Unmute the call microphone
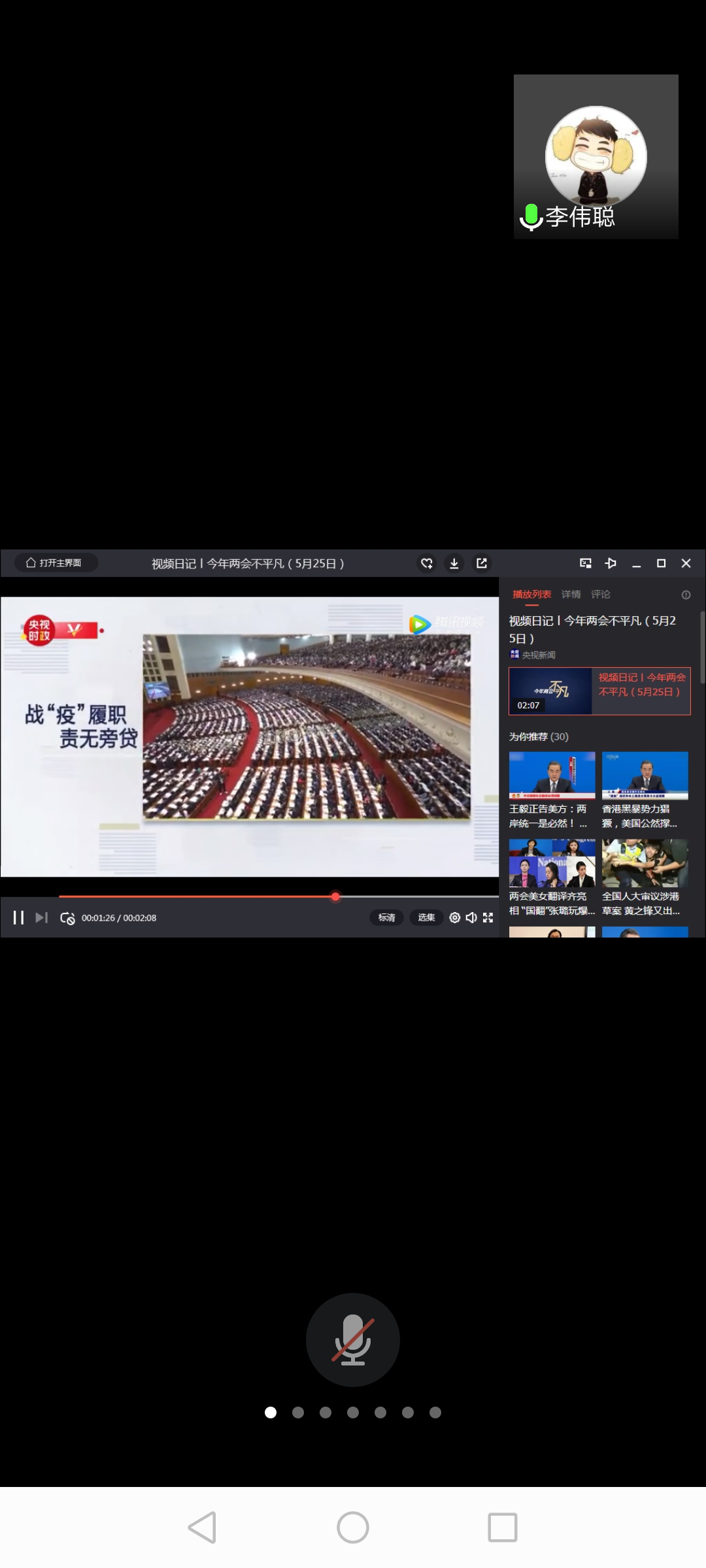Screen dimensions: 706x1568 (353, 1339)
